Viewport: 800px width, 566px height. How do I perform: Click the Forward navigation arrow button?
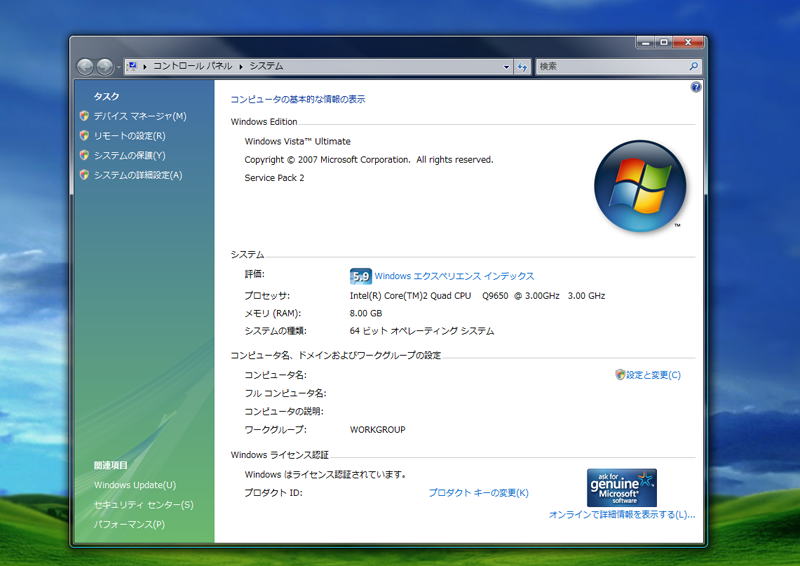click(105, 66)
